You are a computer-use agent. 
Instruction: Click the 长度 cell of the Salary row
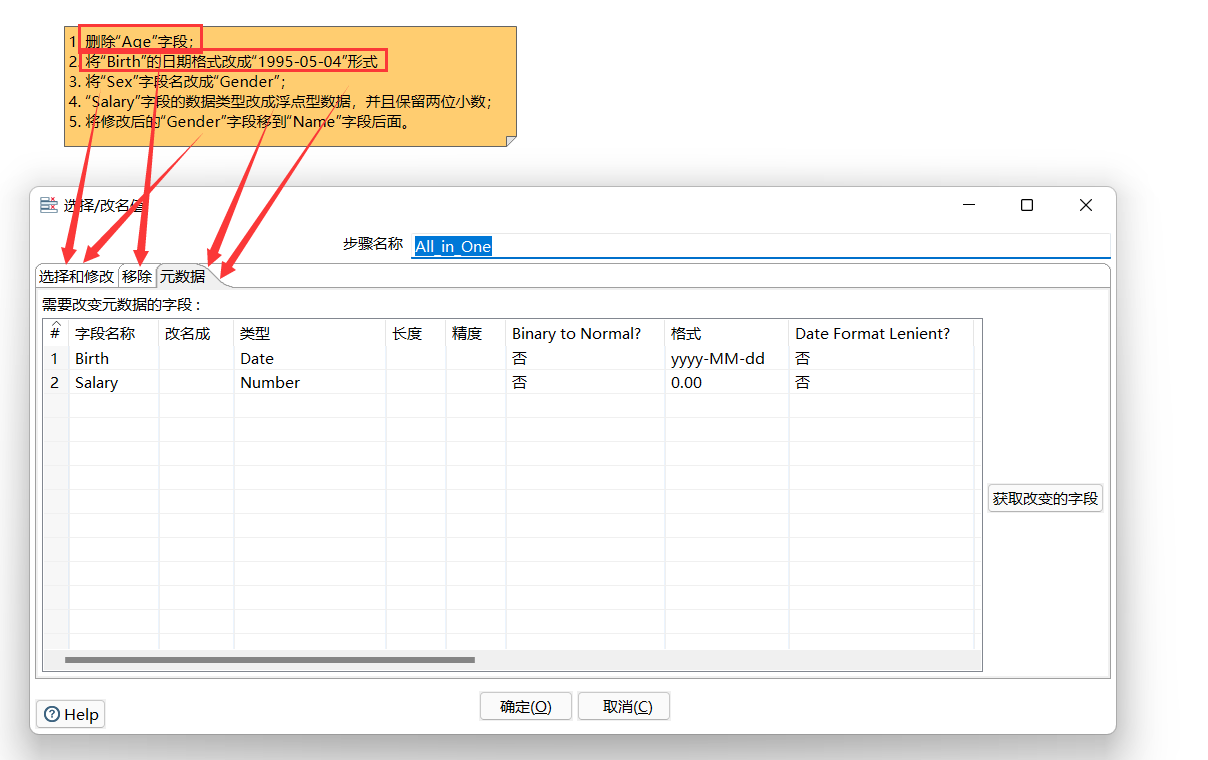click(416, 382)
